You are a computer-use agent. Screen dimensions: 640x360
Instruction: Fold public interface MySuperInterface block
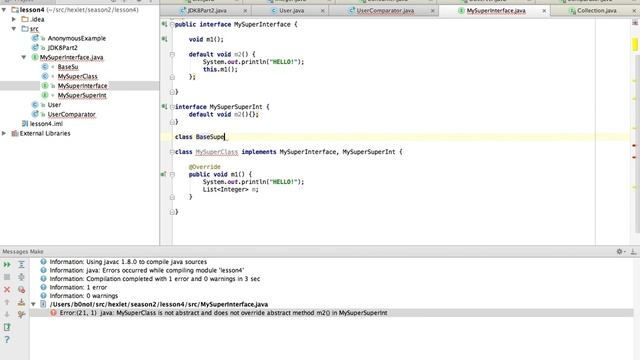click(172, 24)
